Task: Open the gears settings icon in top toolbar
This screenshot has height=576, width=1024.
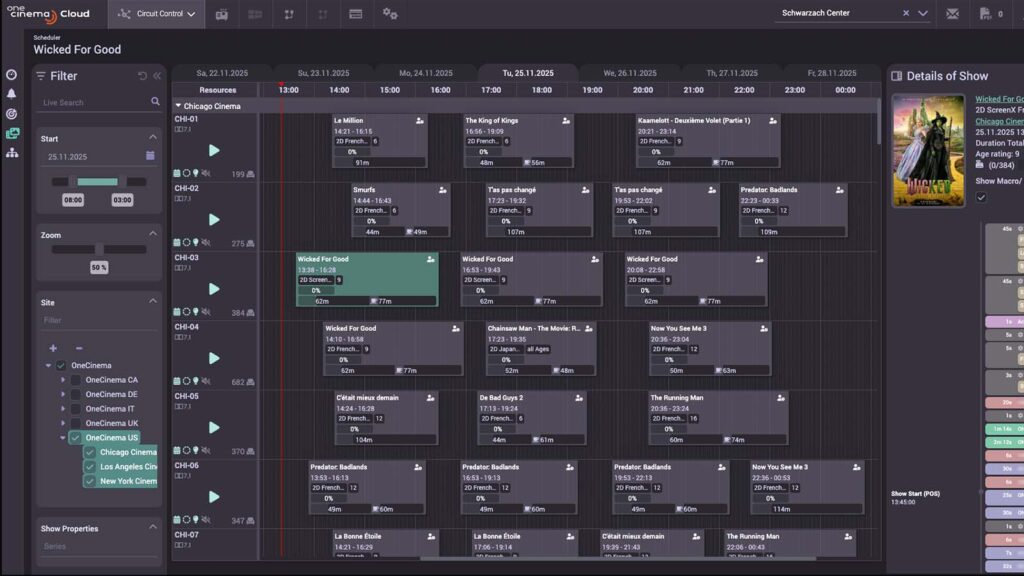Action: (390, 14)
